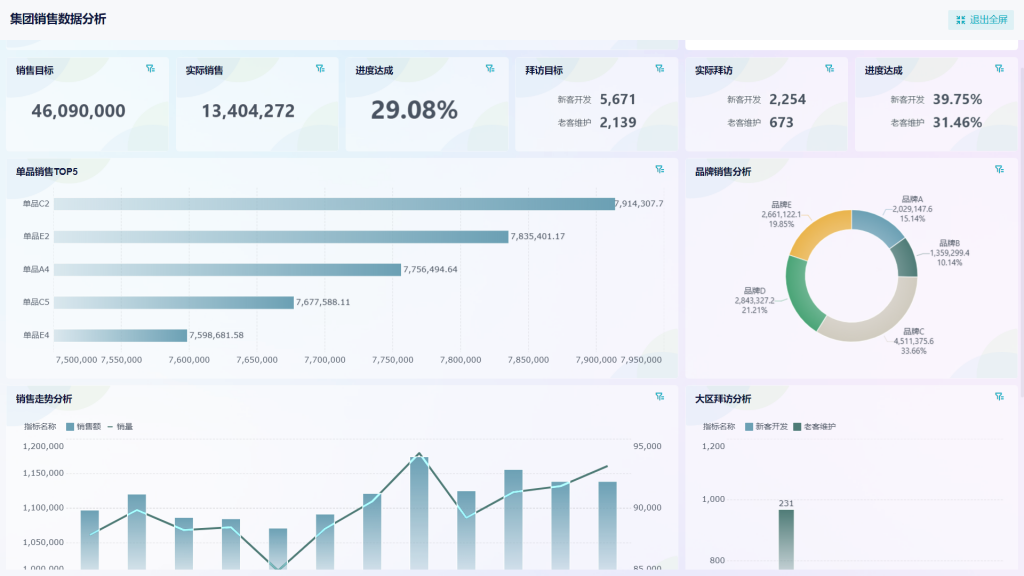Click filter icon on 单品销售TOP5 chart
This screenshot has width=1024, height=576.
(660, 170)
